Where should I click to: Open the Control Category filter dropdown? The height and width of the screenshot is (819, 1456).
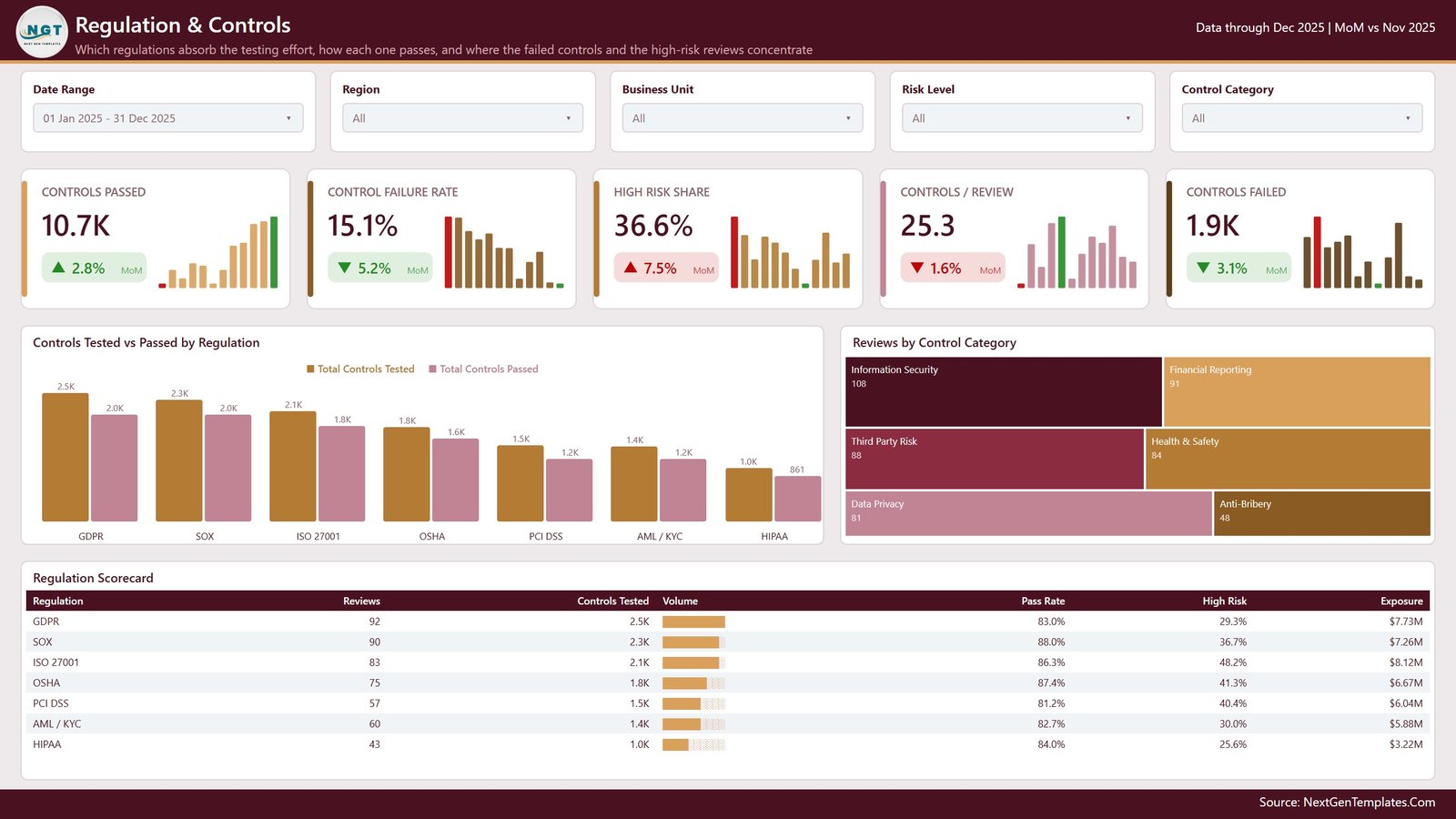click(x=1301, y=118)
